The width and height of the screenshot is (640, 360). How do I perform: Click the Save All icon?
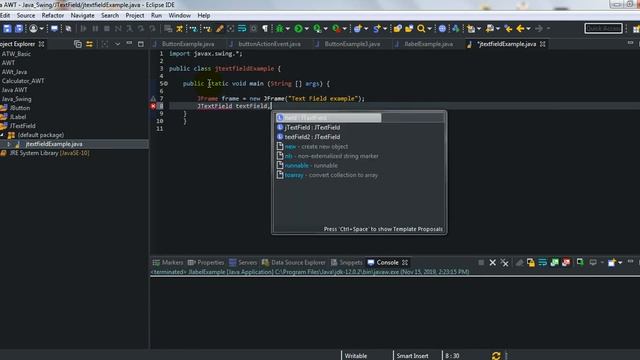click(19, 28)
